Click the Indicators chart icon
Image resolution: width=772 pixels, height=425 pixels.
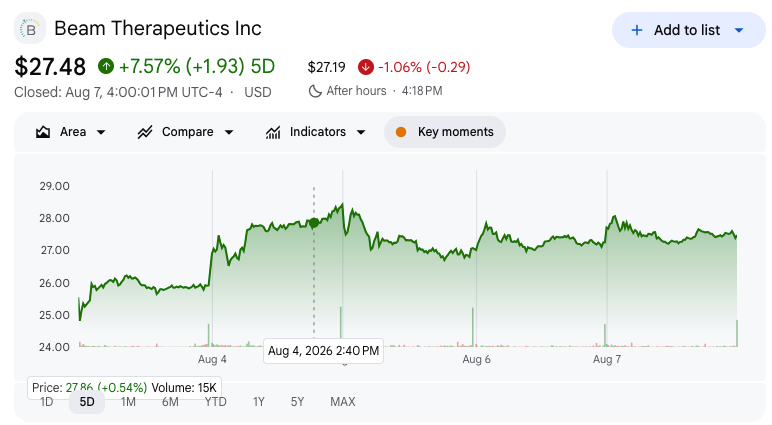(273, 132)
